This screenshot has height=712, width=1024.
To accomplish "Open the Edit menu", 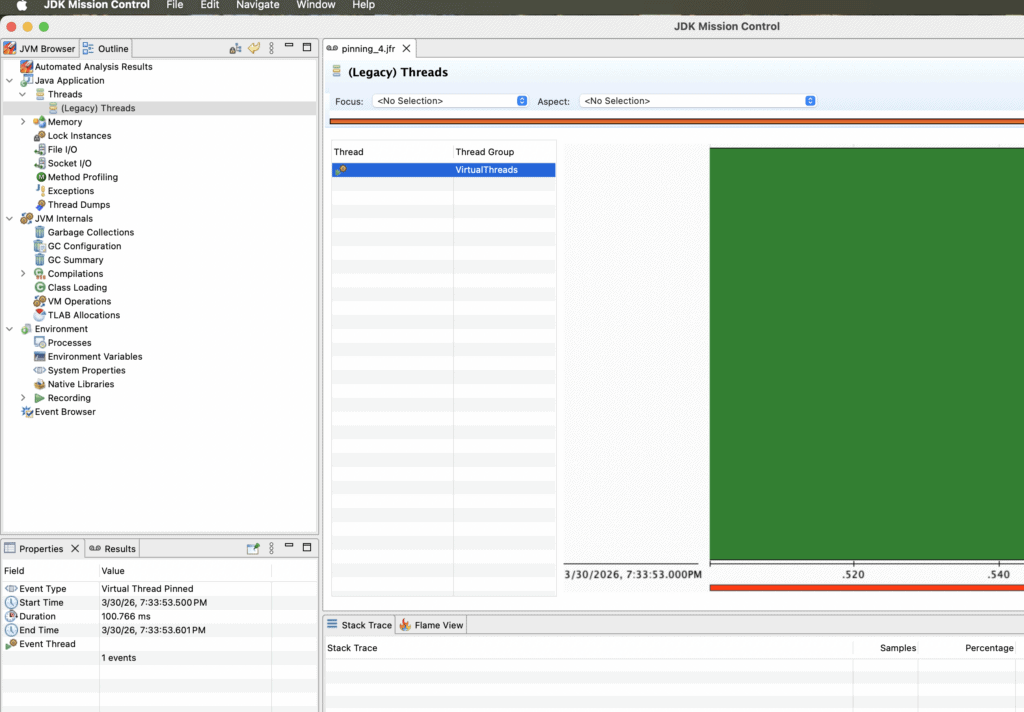I will point(210,5).
